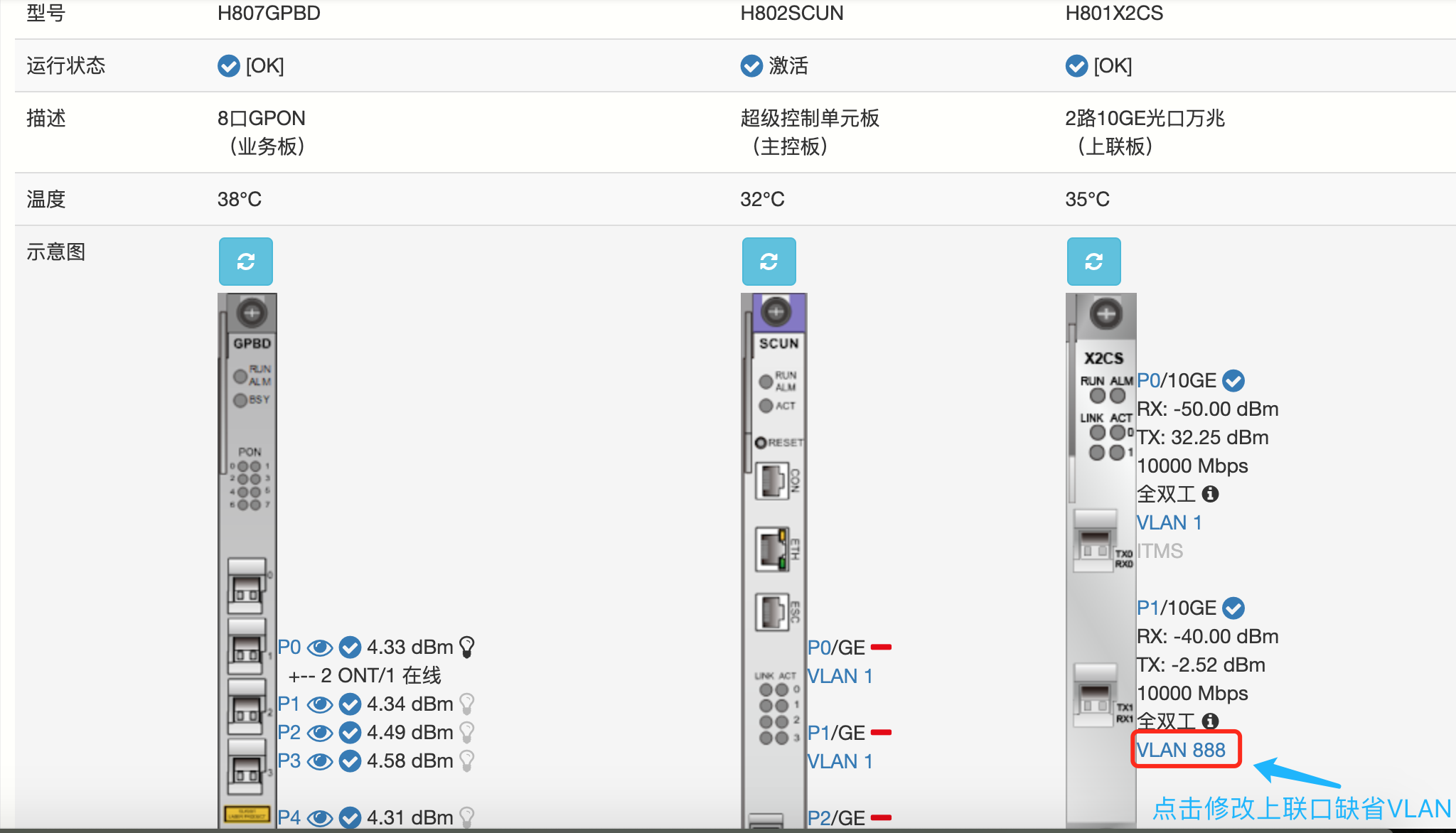
Task: Click GPBD board diagram image
Action: click(x=247, y=560)
